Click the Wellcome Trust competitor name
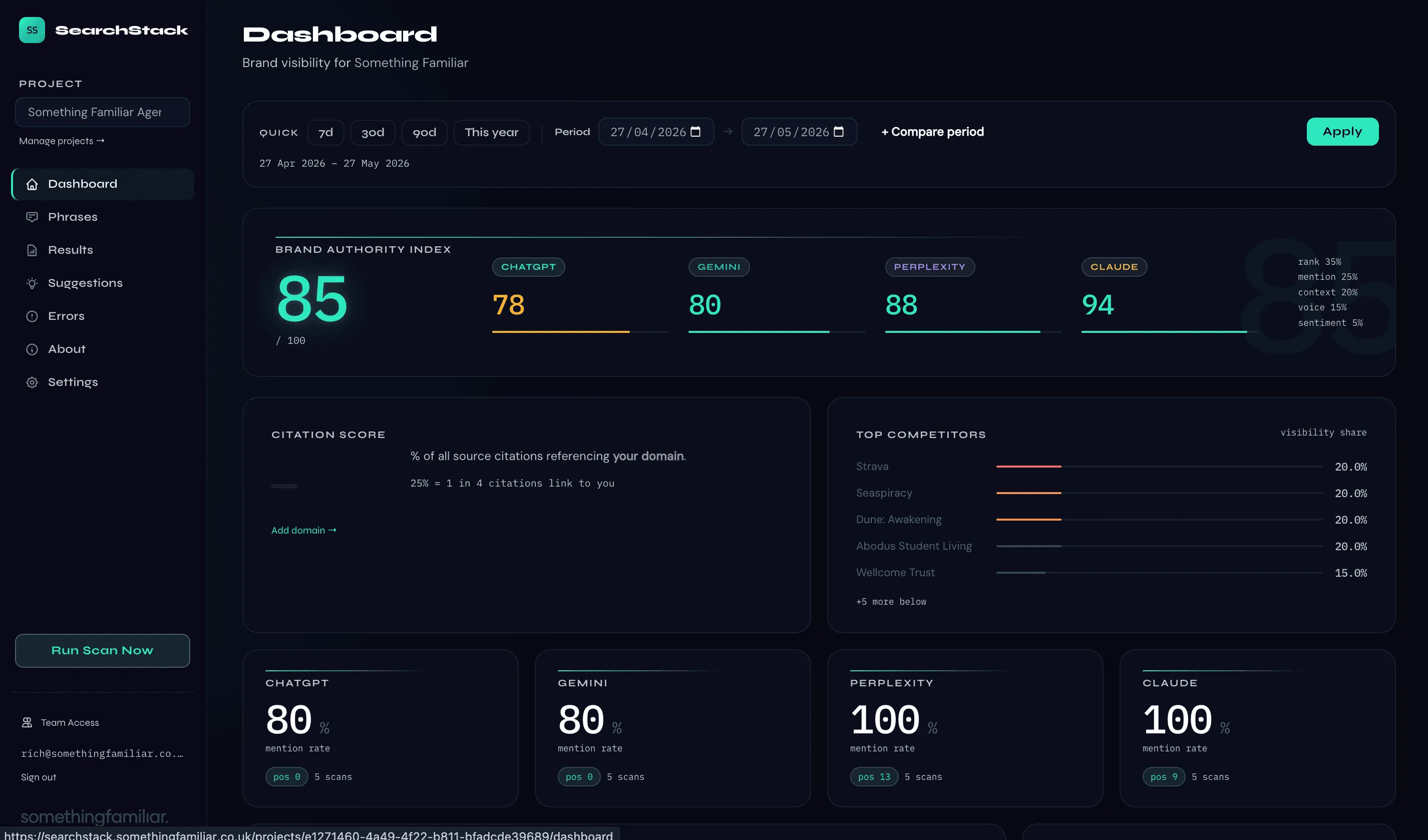 pos(895,573)
